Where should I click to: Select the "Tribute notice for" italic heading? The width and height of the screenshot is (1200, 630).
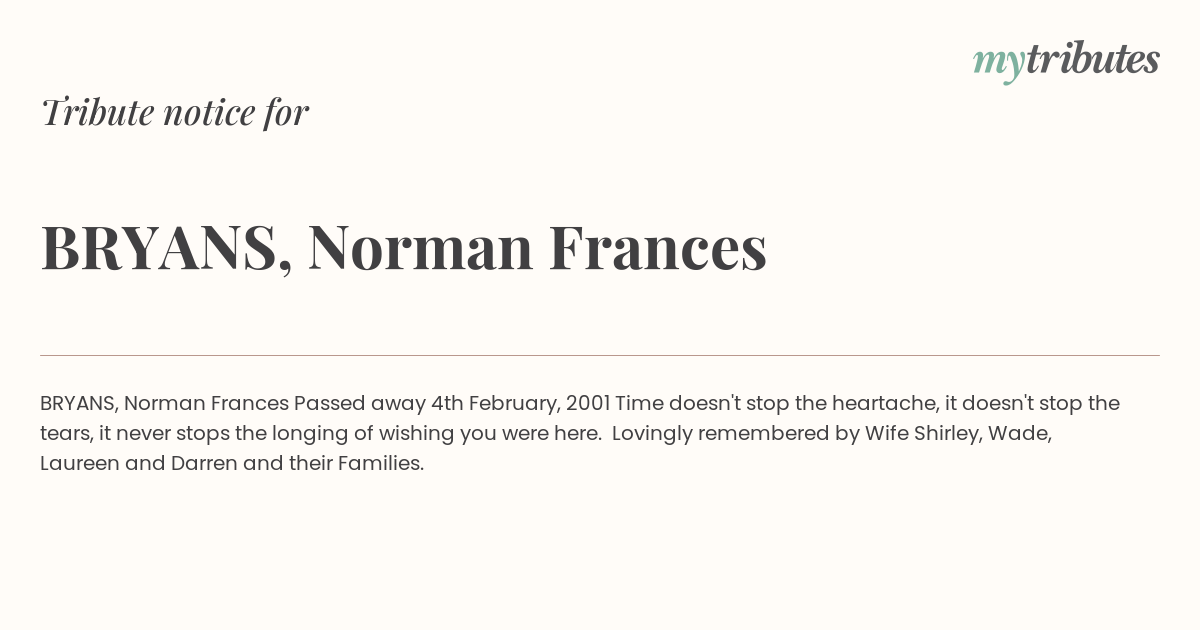pyautogui.click(x=175, y=112)
